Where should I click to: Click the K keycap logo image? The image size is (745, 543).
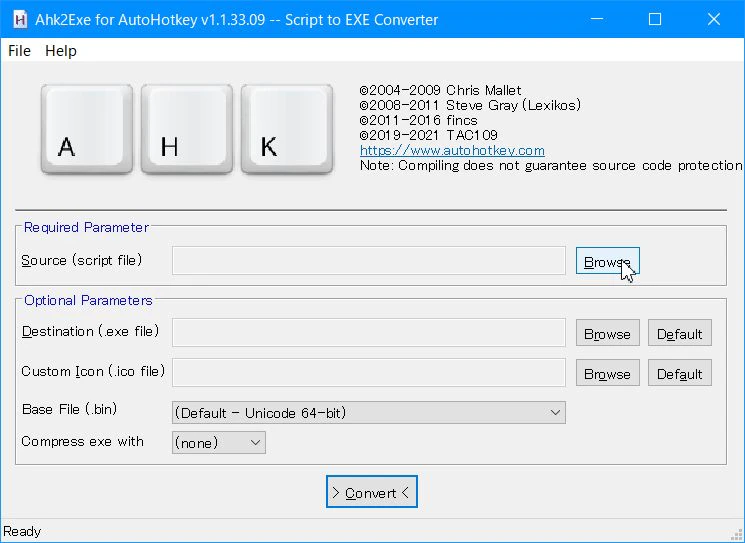[287, 129]
